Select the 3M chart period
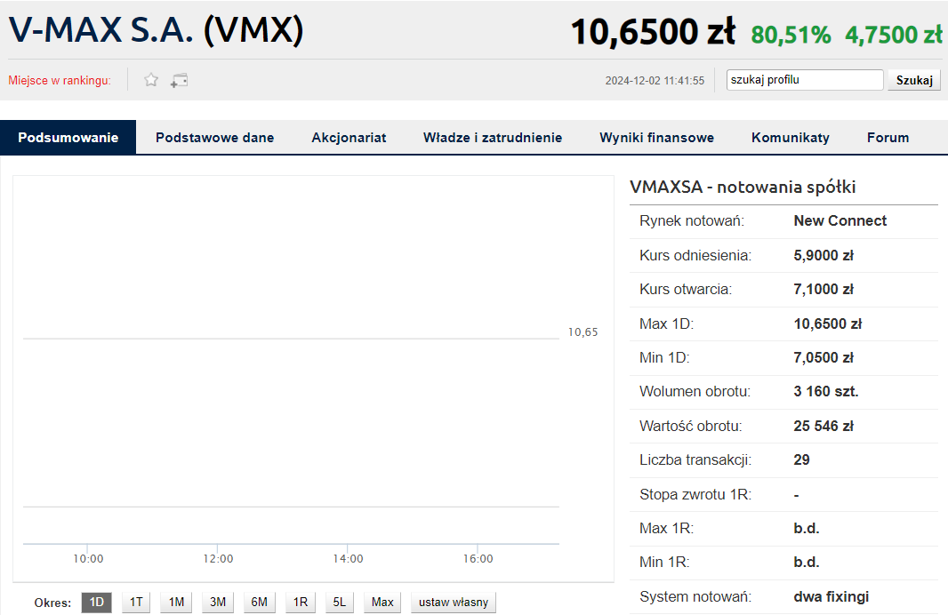This screenshot has height=615, width=948. coord(218,602)
